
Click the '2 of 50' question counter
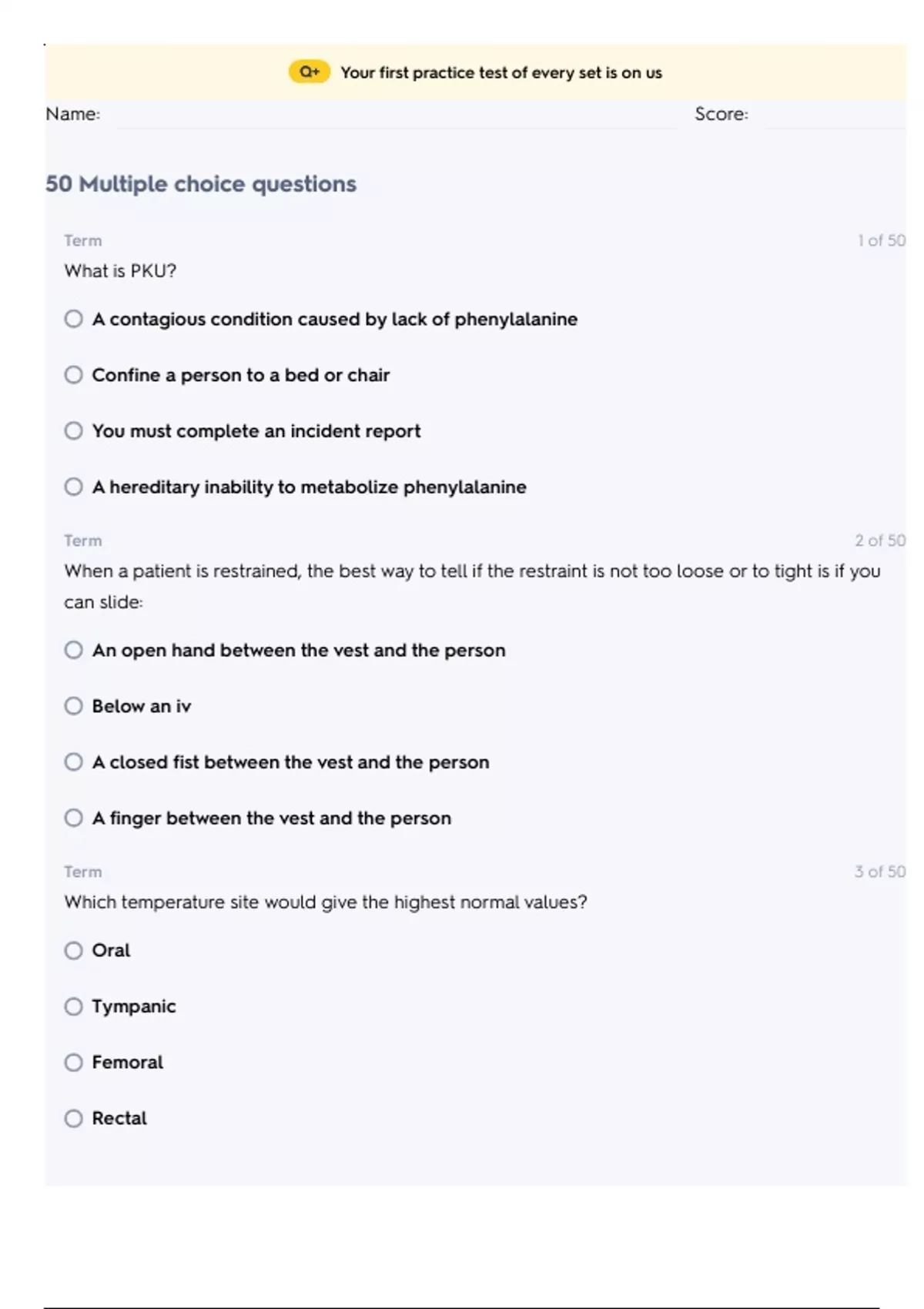click(879, 541)
